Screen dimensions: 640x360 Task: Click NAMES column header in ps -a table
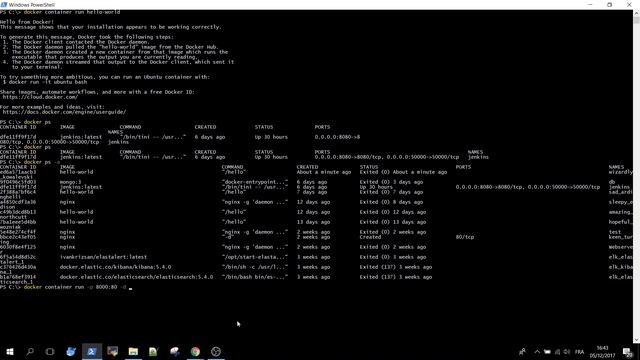[x=616, y=167]
